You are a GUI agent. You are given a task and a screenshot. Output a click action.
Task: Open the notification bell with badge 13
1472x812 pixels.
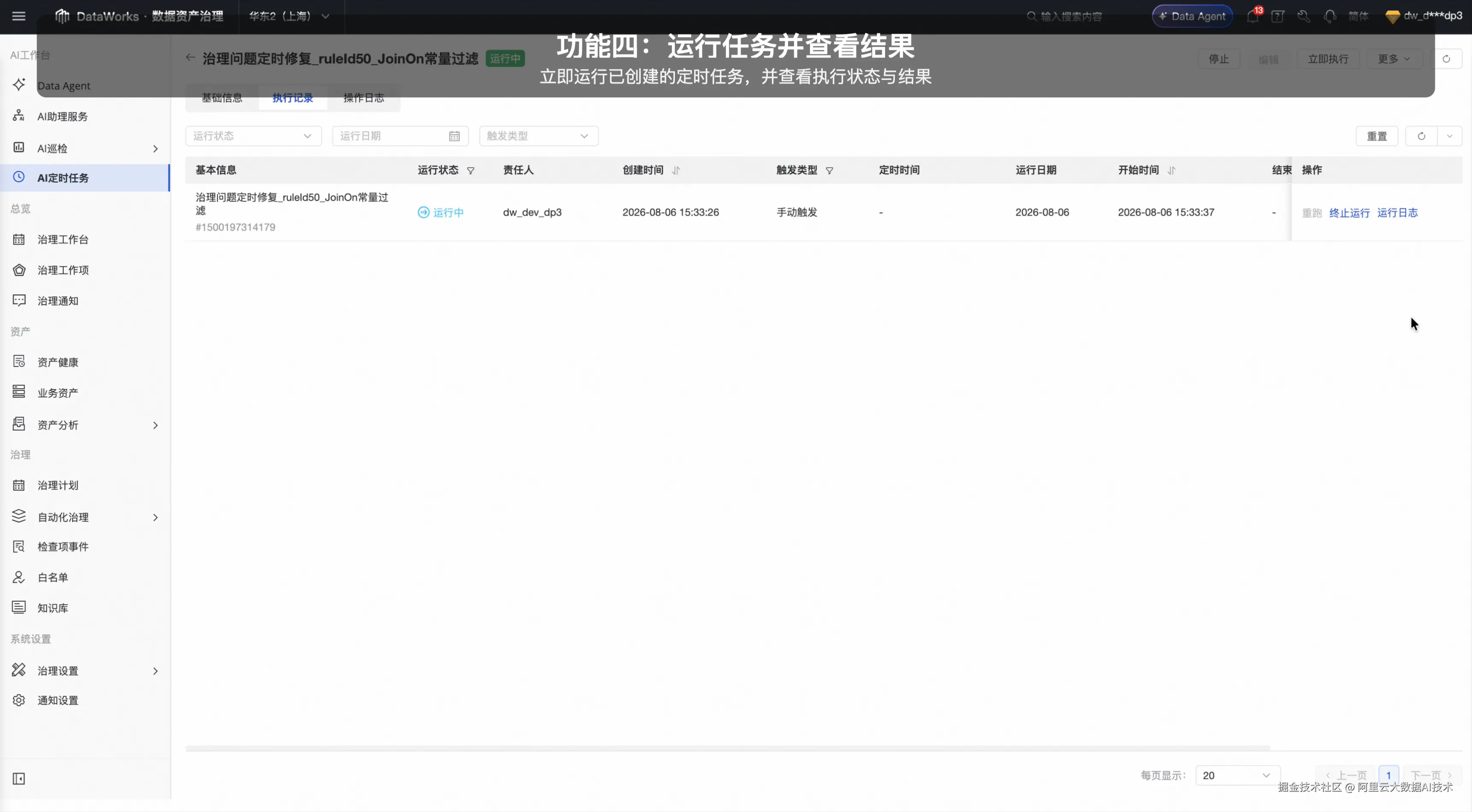1252,16
